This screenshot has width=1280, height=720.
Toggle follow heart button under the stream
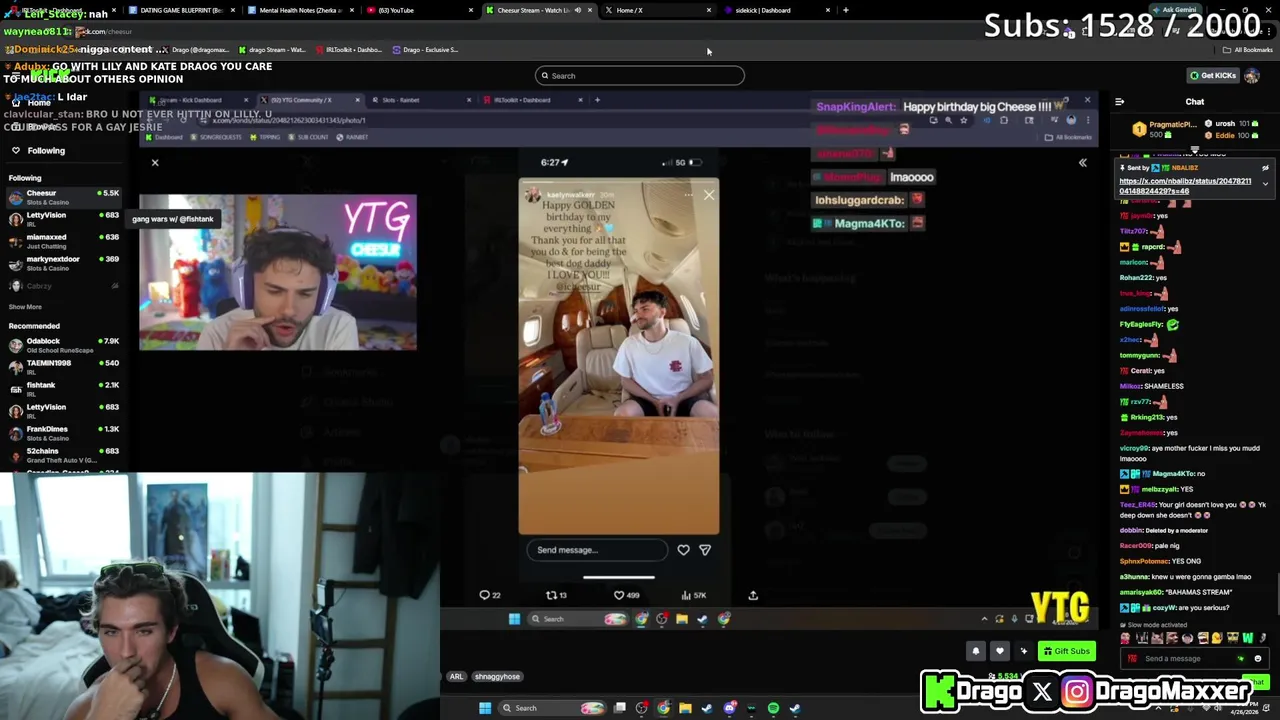pyautogui.click(x=999, y=651)
